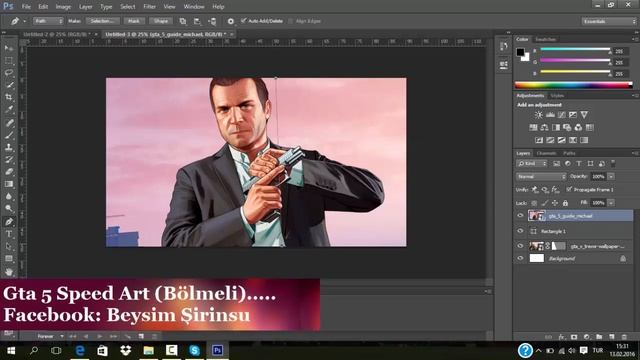Open the Filter menu

[149, 7]
